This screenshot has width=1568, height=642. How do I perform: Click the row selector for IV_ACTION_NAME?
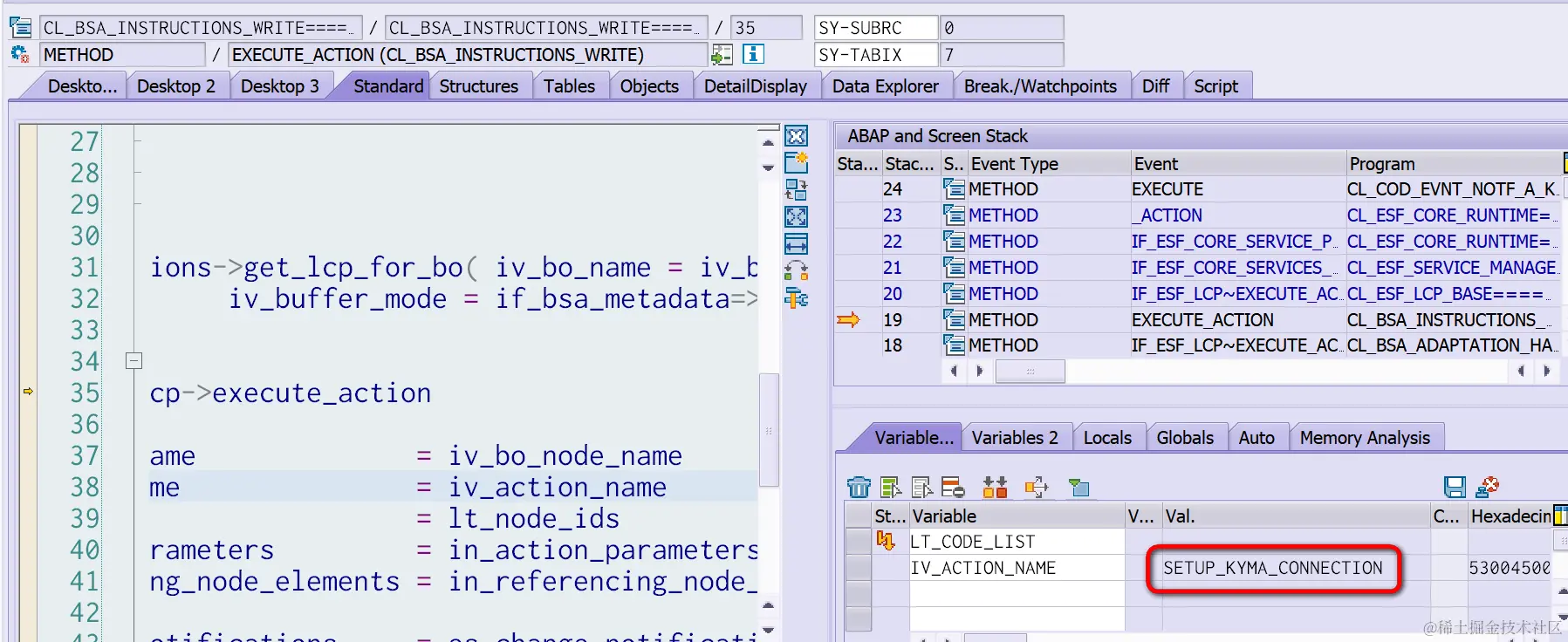click(859, 567)
